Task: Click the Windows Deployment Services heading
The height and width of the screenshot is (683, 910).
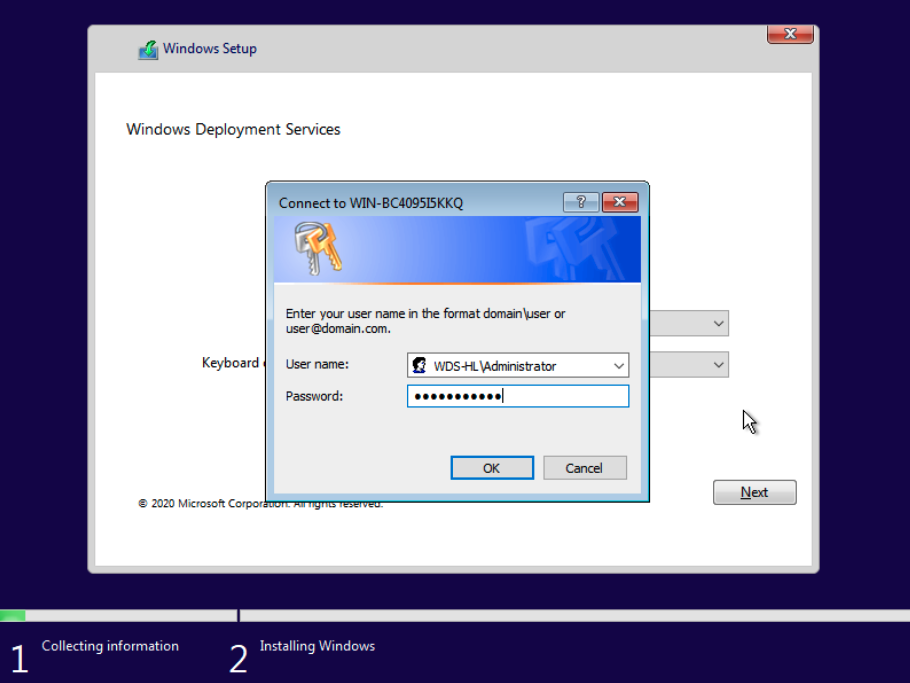Action: tap(233, 129)
